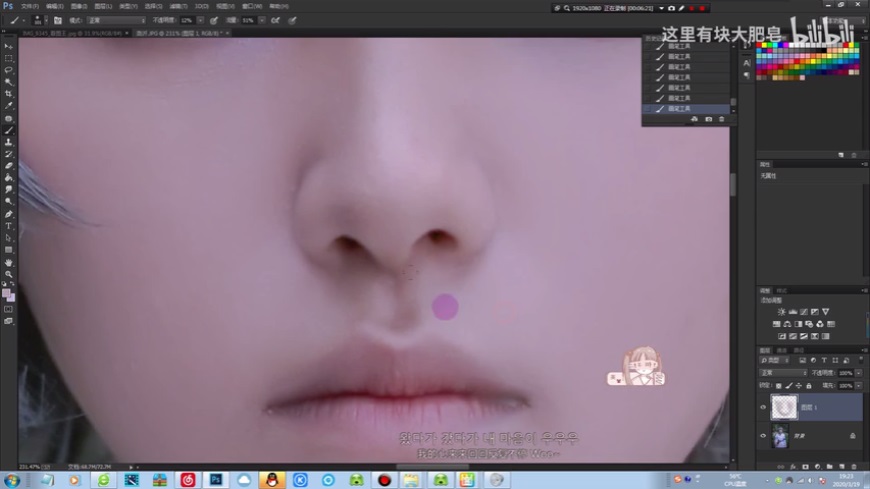The height and width of the screenshot is (489, 870).
Task: Open the 滤镜(T) menu
Action: 178,6
